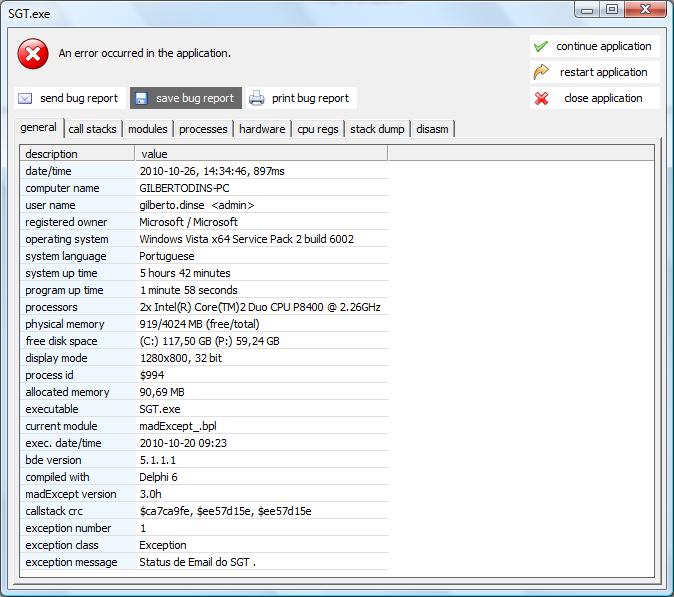Click the green checkmark continue application icon
This screenshot has width=674, height=597.
pyautogui.click(x=541, y=46)
